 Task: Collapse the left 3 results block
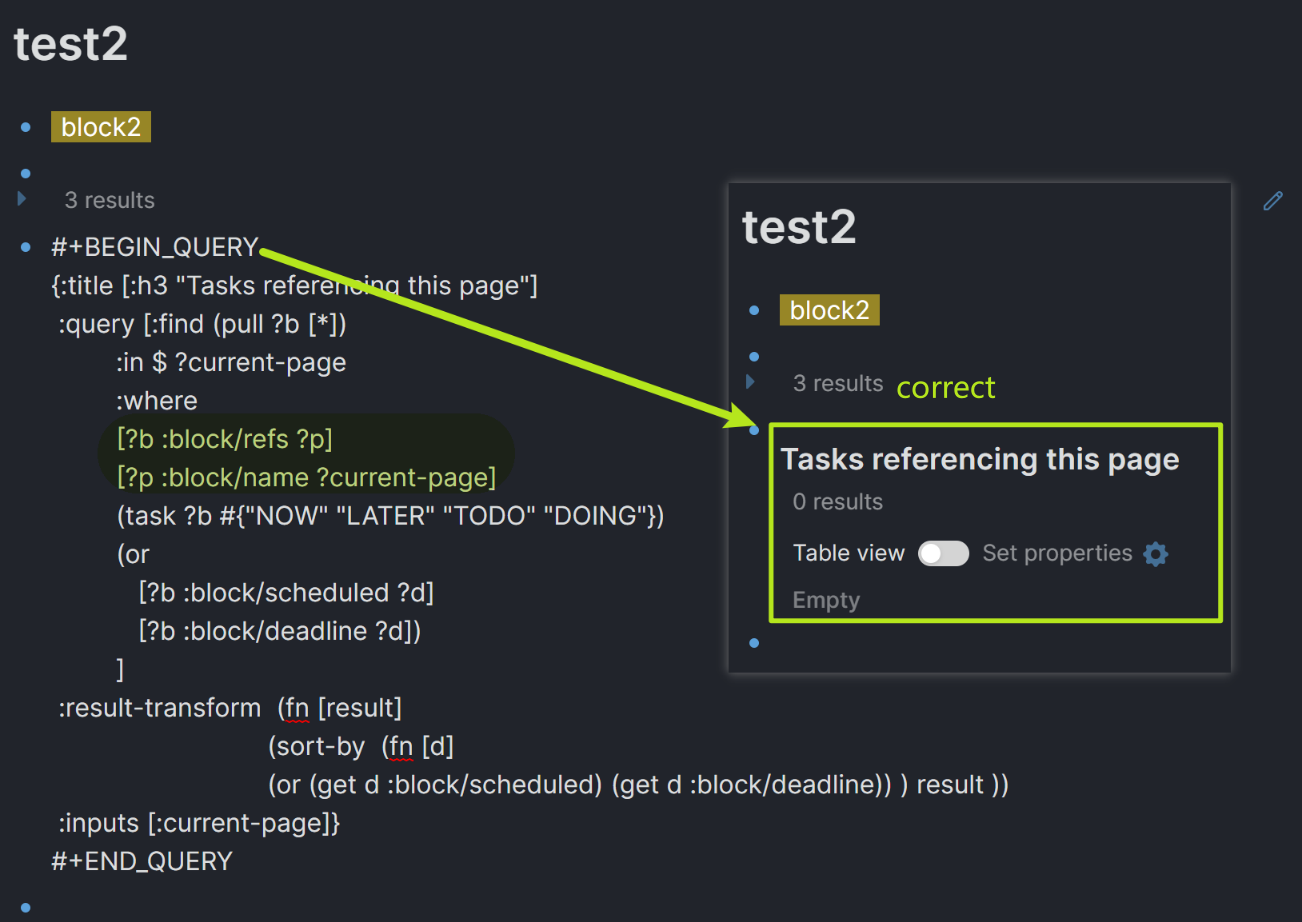pos(21,199)
